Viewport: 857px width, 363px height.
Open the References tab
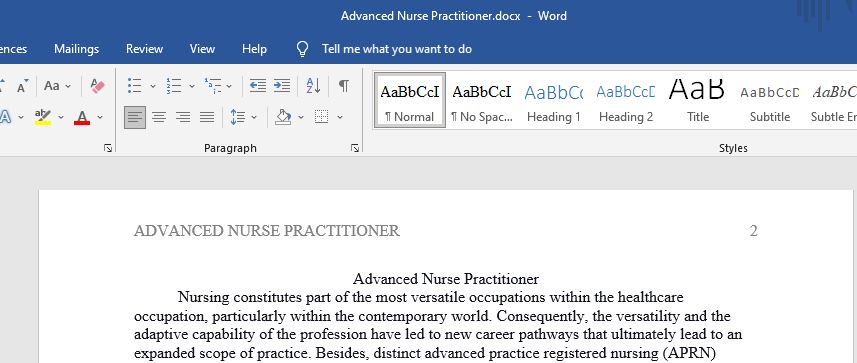14,49
